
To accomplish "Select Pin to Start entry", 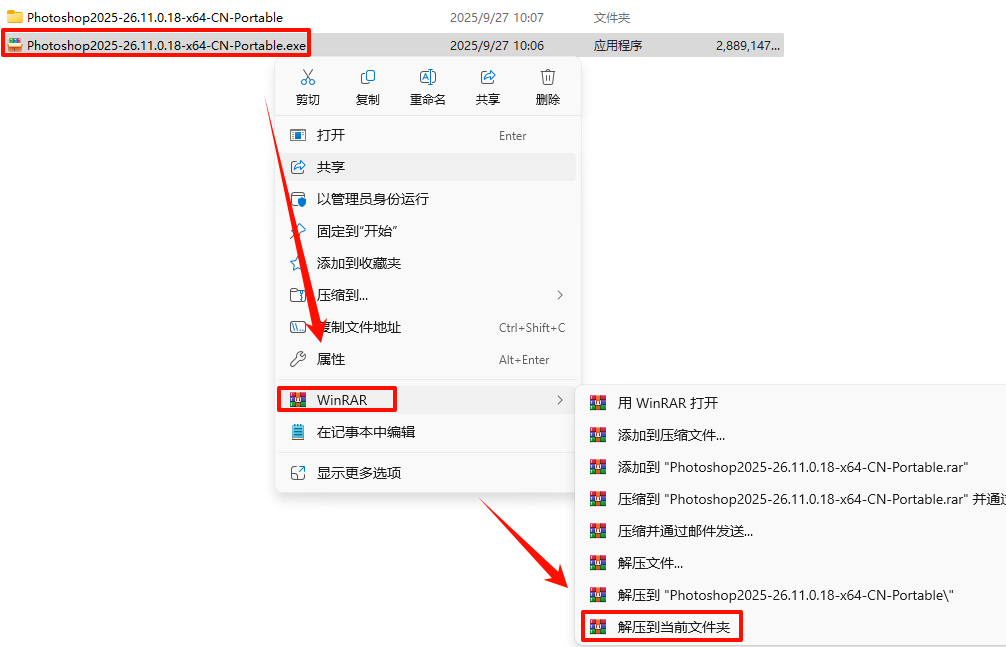I will [x=428, y=231].
